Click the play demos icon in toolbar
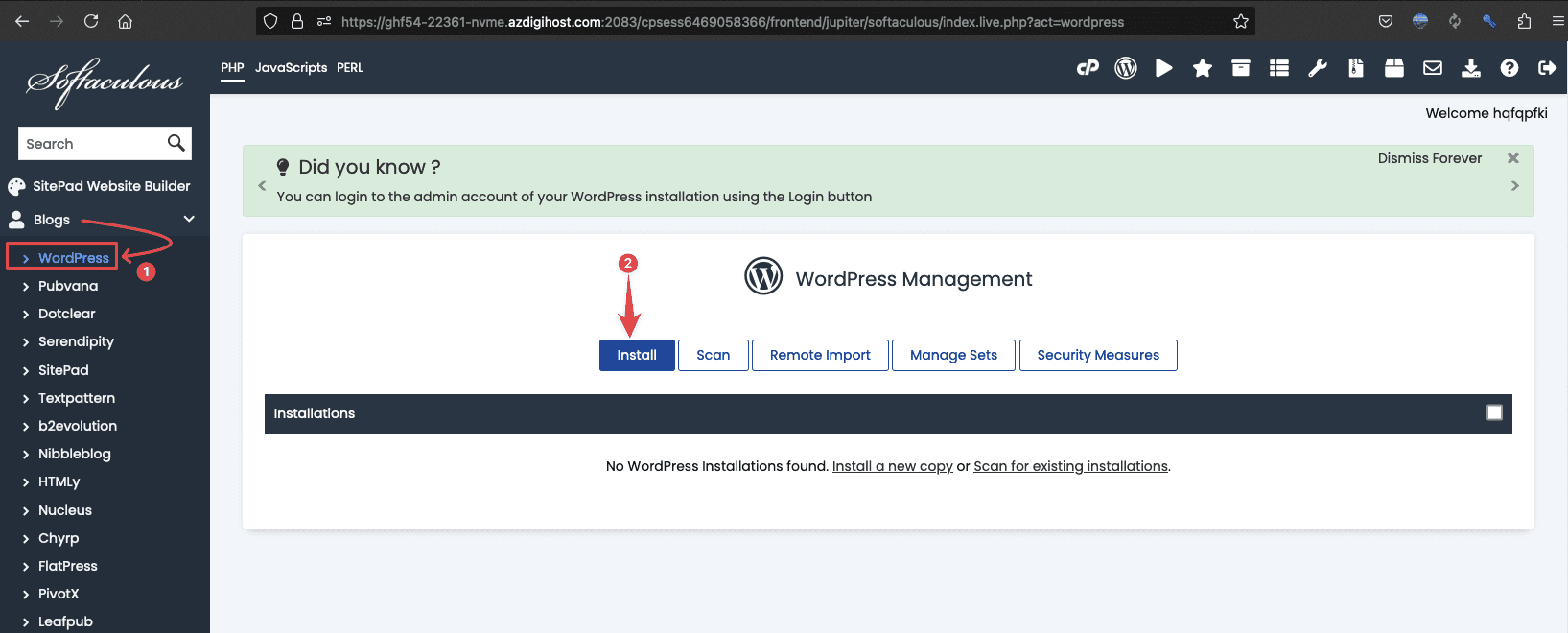Viewport: 1568px width, 633px height. [1164, 68]
